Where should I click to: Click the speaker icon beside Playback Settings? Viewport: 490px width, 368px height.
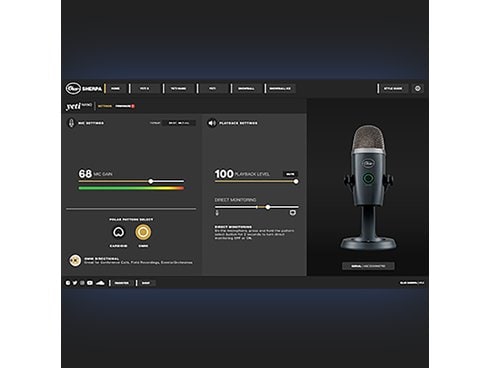212,123
